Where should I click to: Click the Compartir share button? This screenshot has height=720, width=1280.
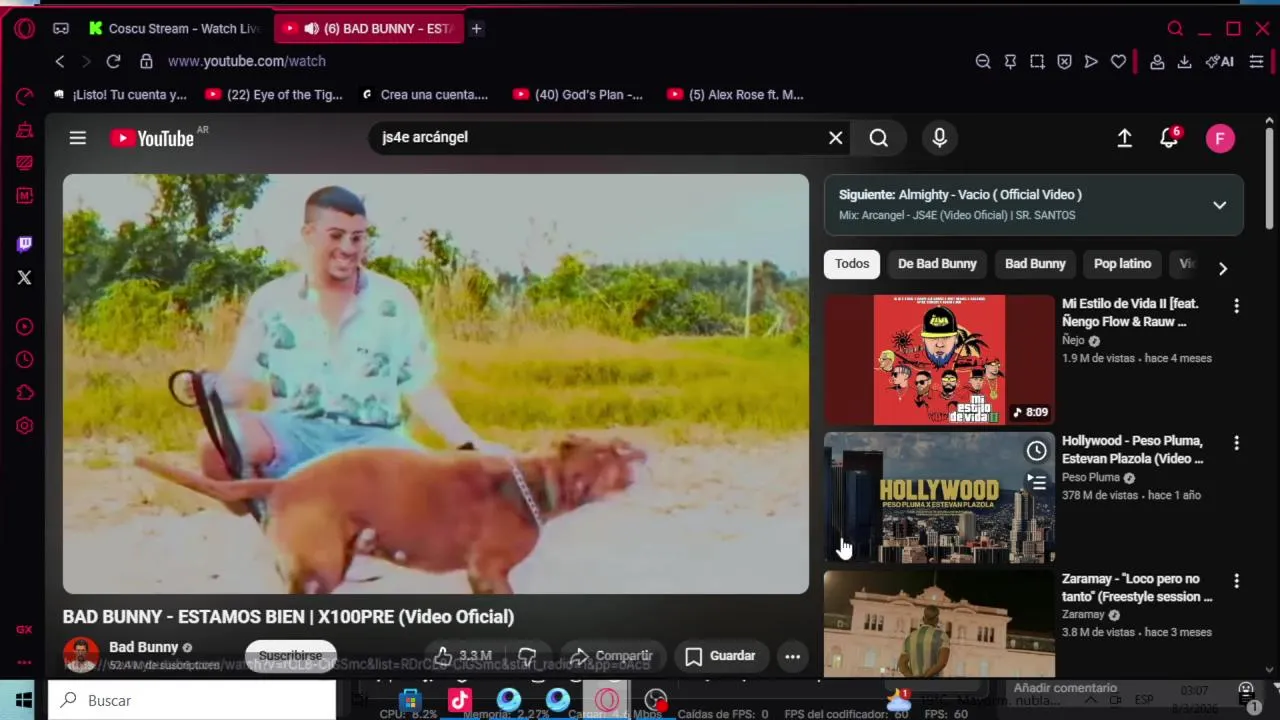612,656
